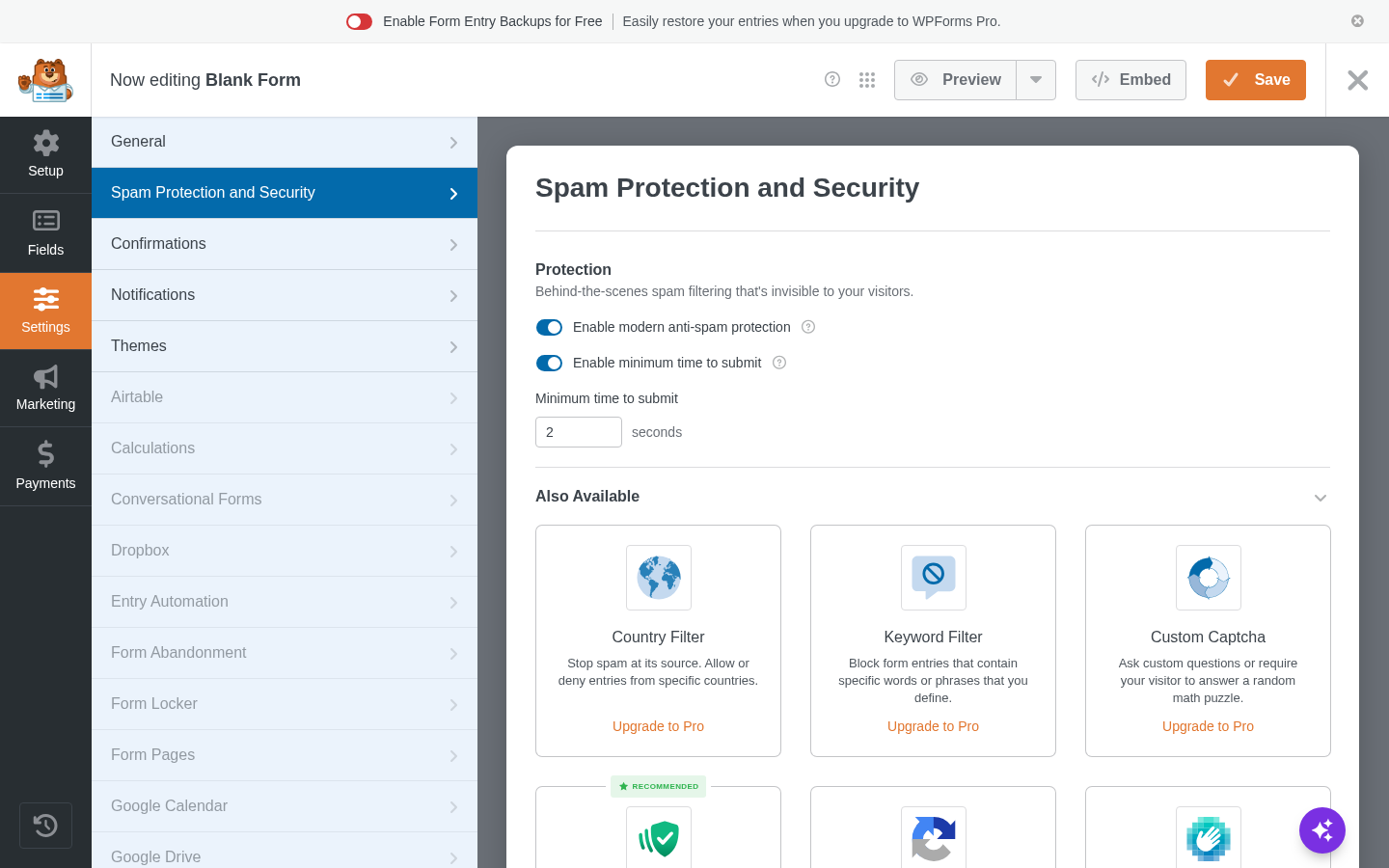This screenshot has width=1389, height=868.
Task: Click the Country Filter globe icon
Action: (x=659, y=578)
